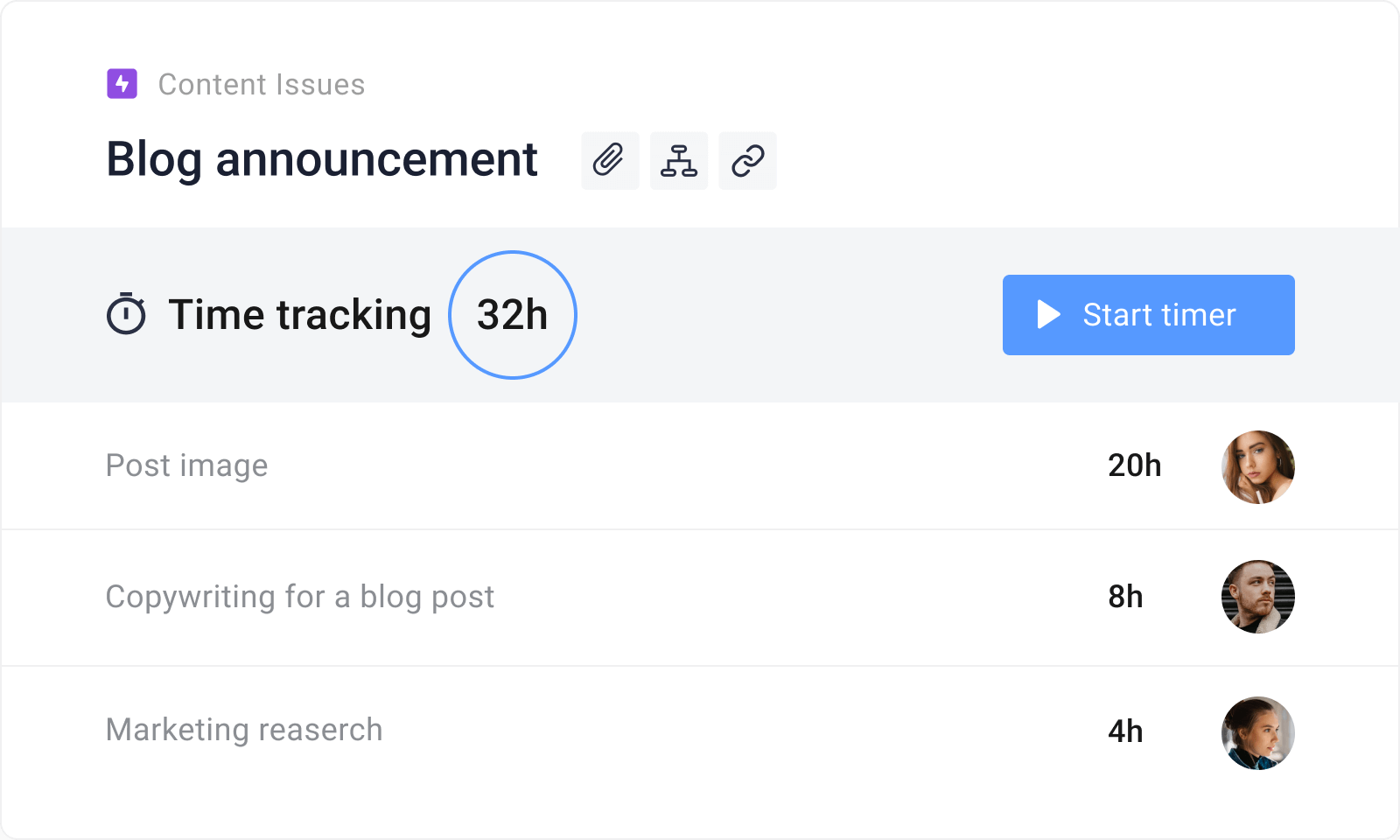The width and height of the screenshot is (1400, 840).
Task: Click the 4h value beside Marketing reaserch
Action: coord(1126,731)
